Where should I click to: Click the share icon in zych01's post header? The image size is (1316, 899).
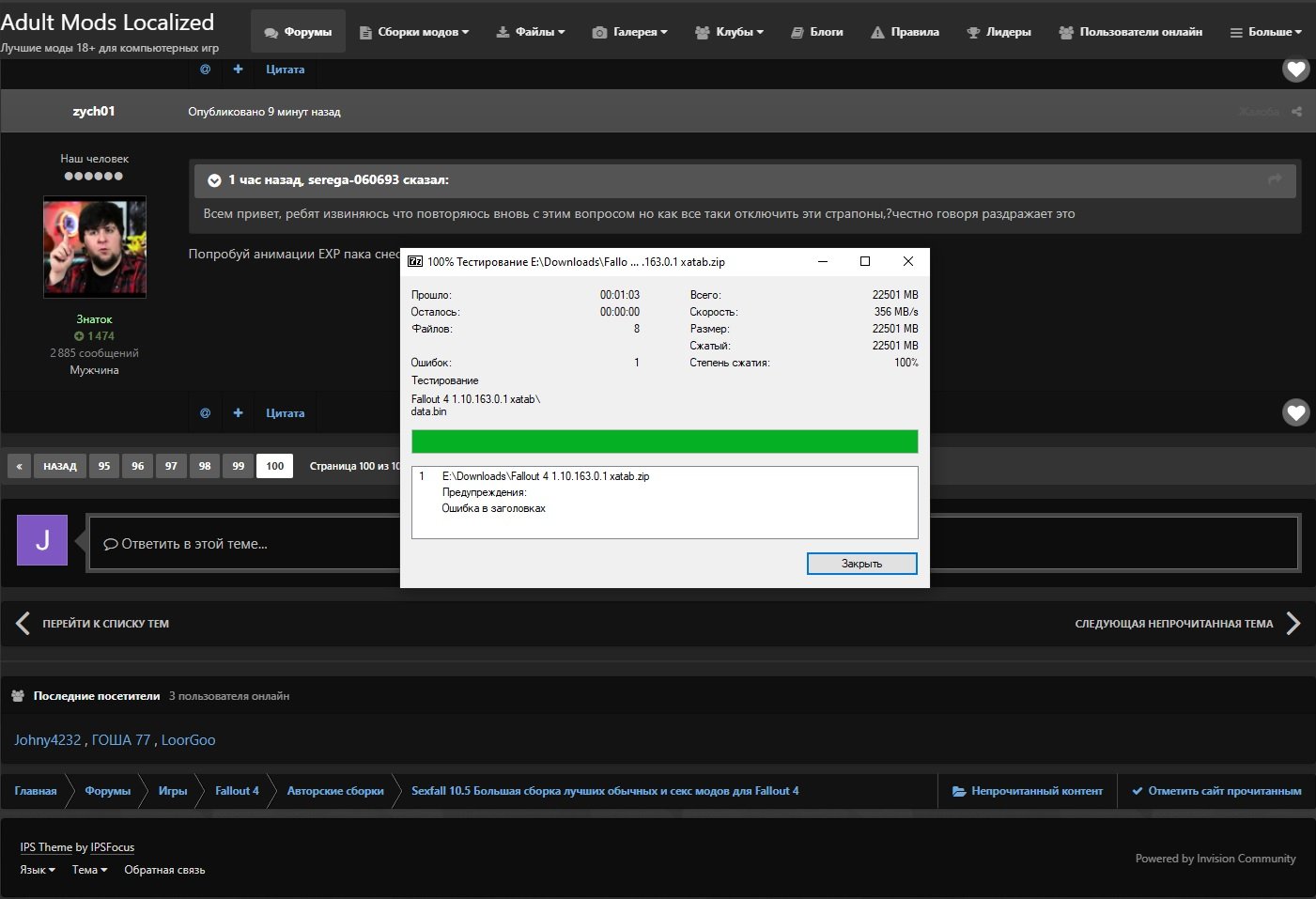(x=1296, y=112)
